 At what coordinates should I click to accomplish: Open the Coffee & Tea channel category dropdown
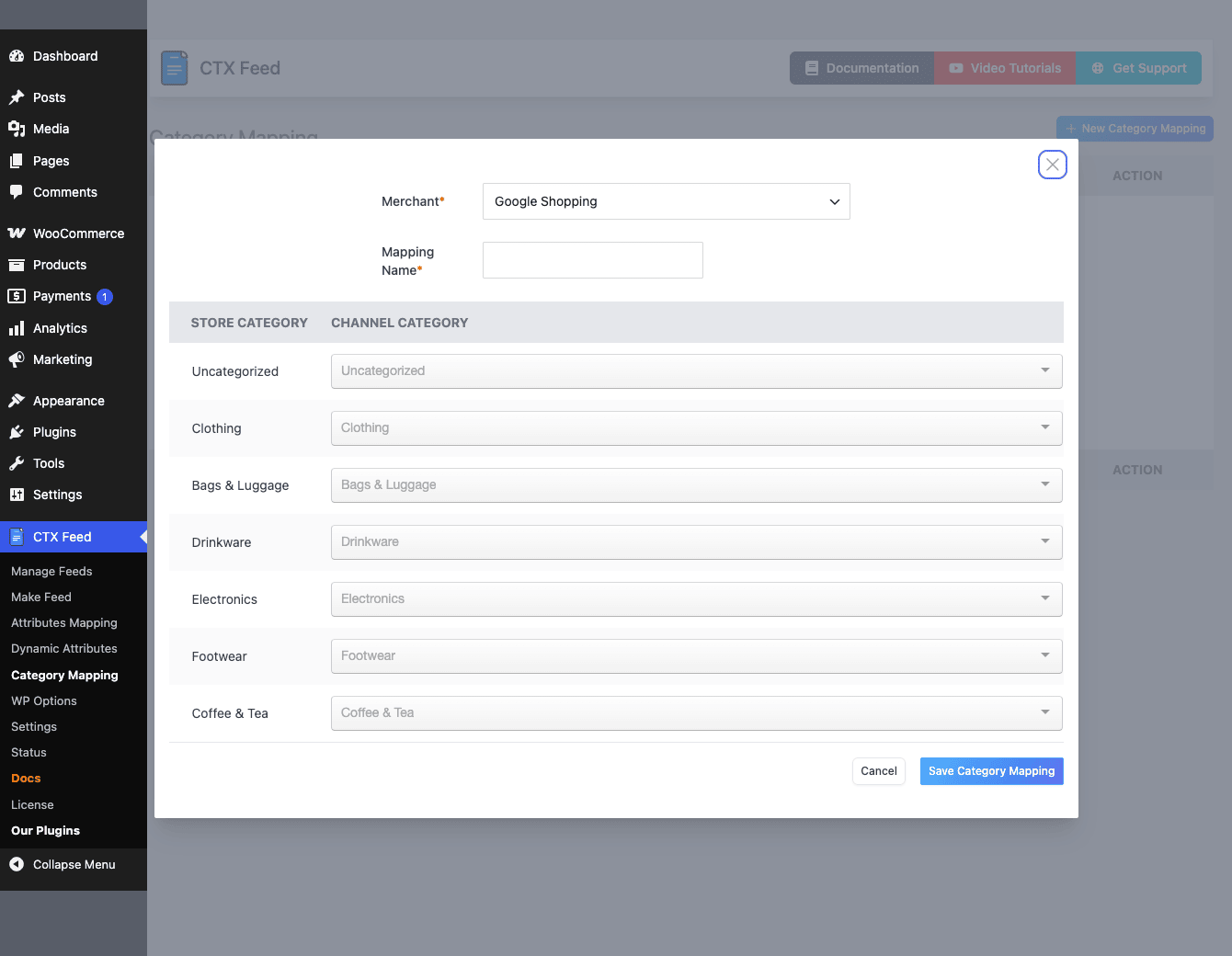pos(697,713)
